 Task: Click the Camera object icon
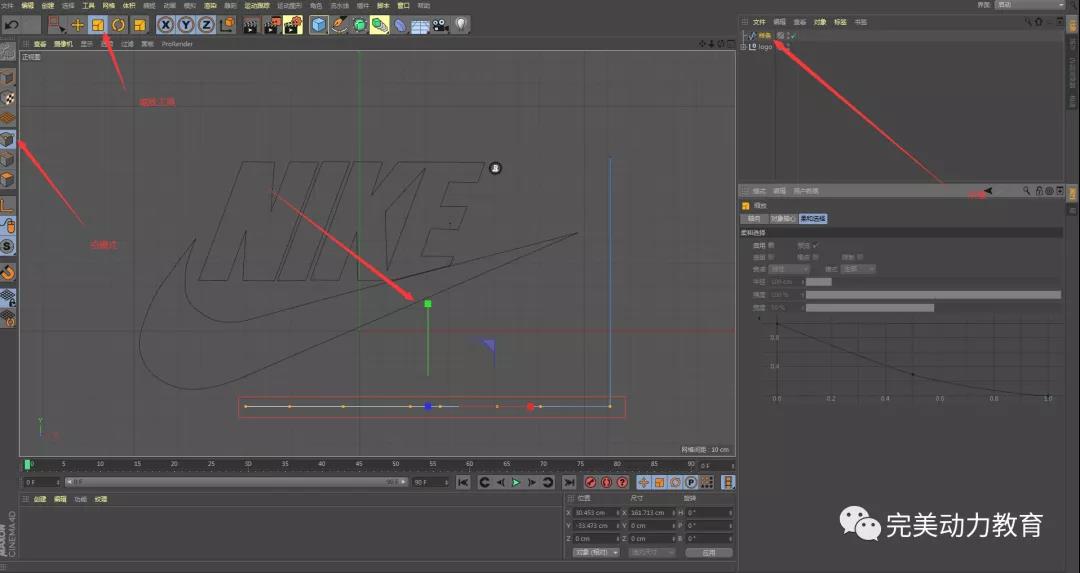click(440, 24)
